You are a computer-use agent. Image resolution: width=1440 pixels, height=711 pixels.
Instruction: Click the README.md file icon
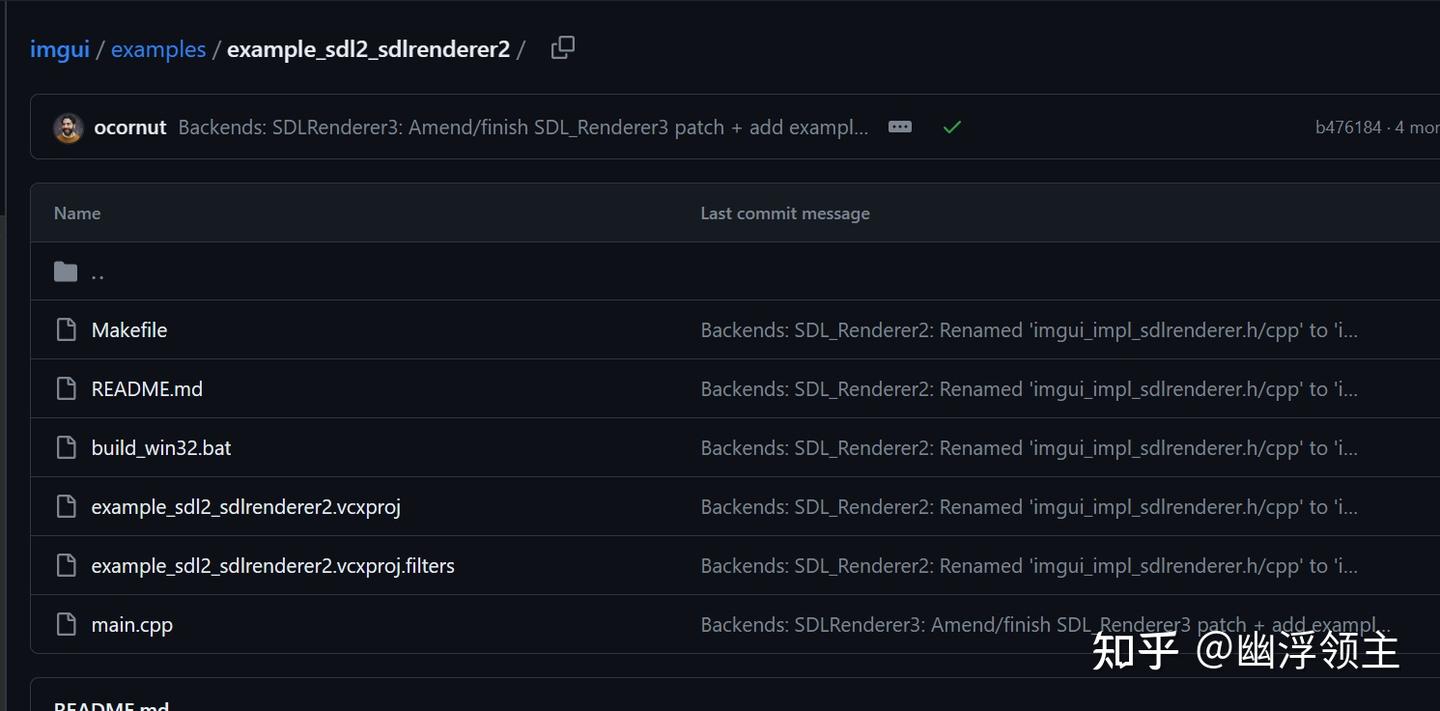[x=66, y=389]
